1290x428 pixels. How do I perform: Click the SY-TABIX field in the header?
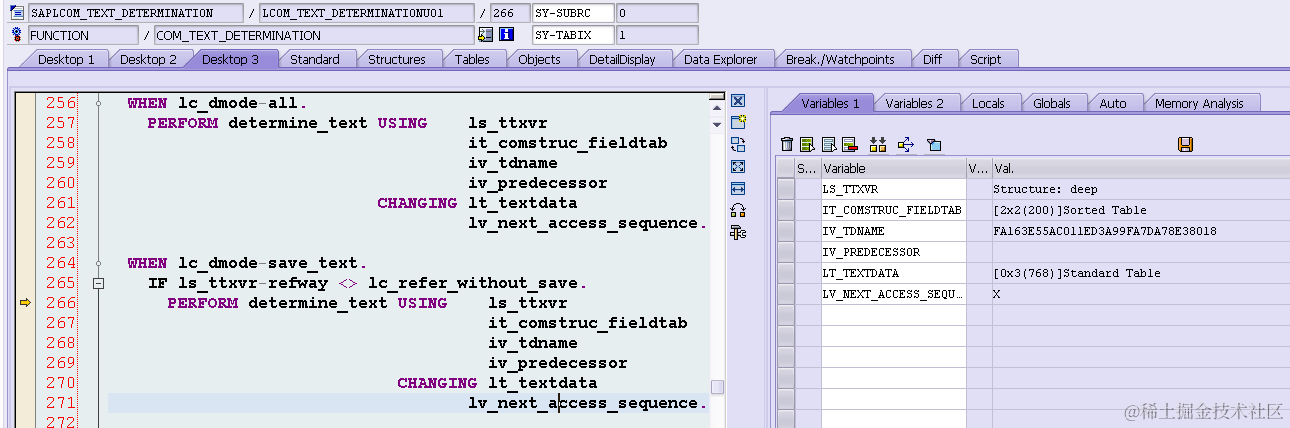click(x=573, y=35)
